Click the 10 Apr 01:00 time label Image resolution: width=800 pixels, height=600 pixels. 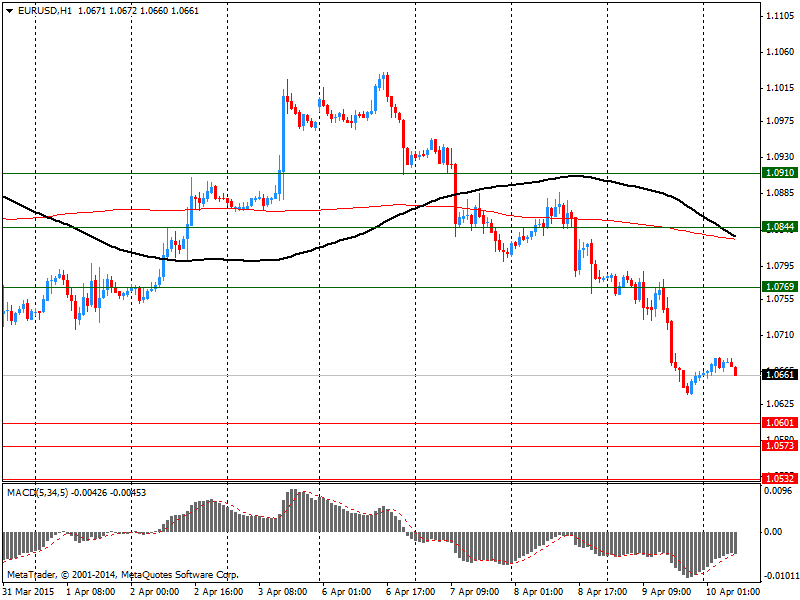pos(733,592)
